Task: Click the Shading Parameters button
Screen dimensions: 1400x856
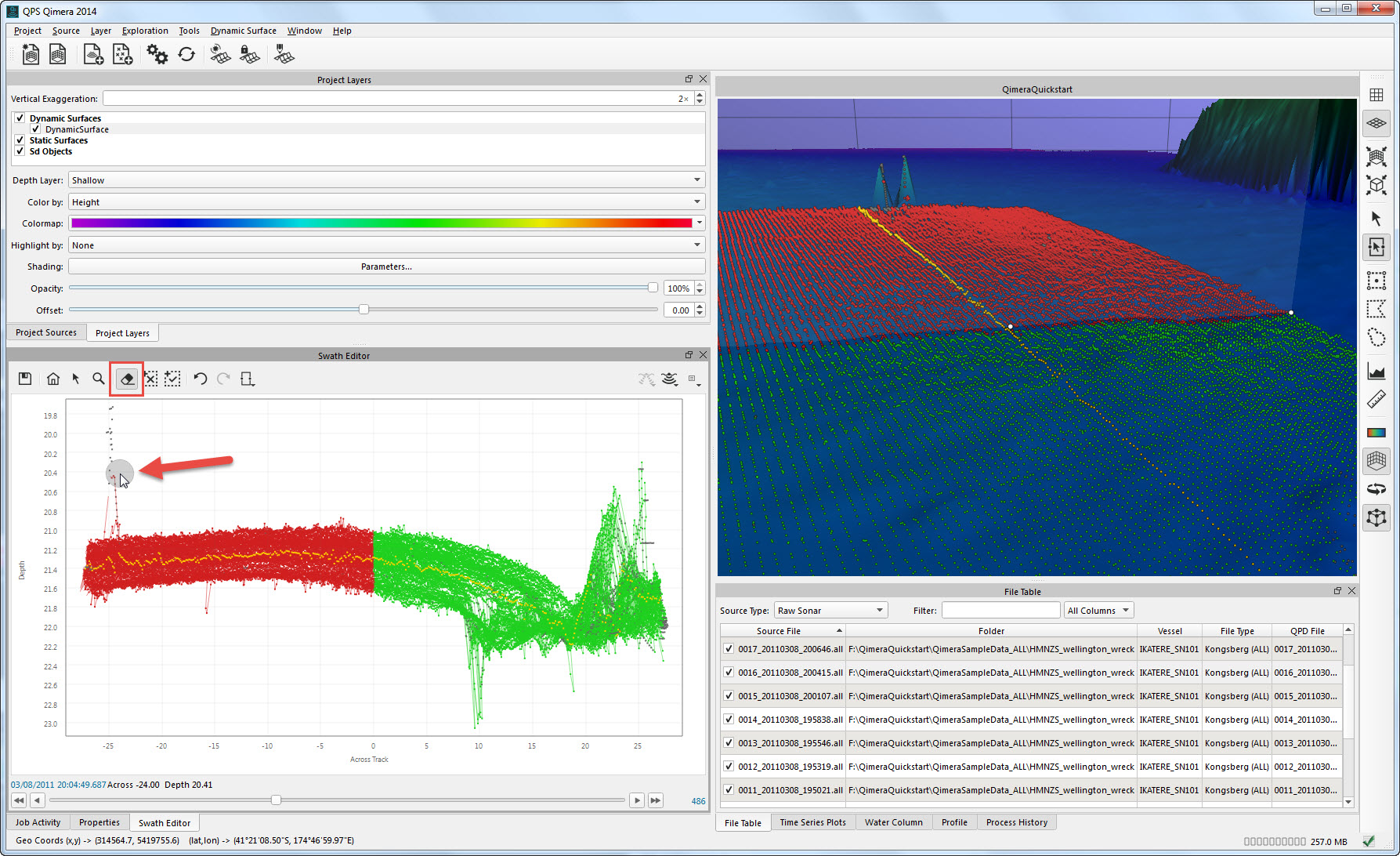Action: 386,267
